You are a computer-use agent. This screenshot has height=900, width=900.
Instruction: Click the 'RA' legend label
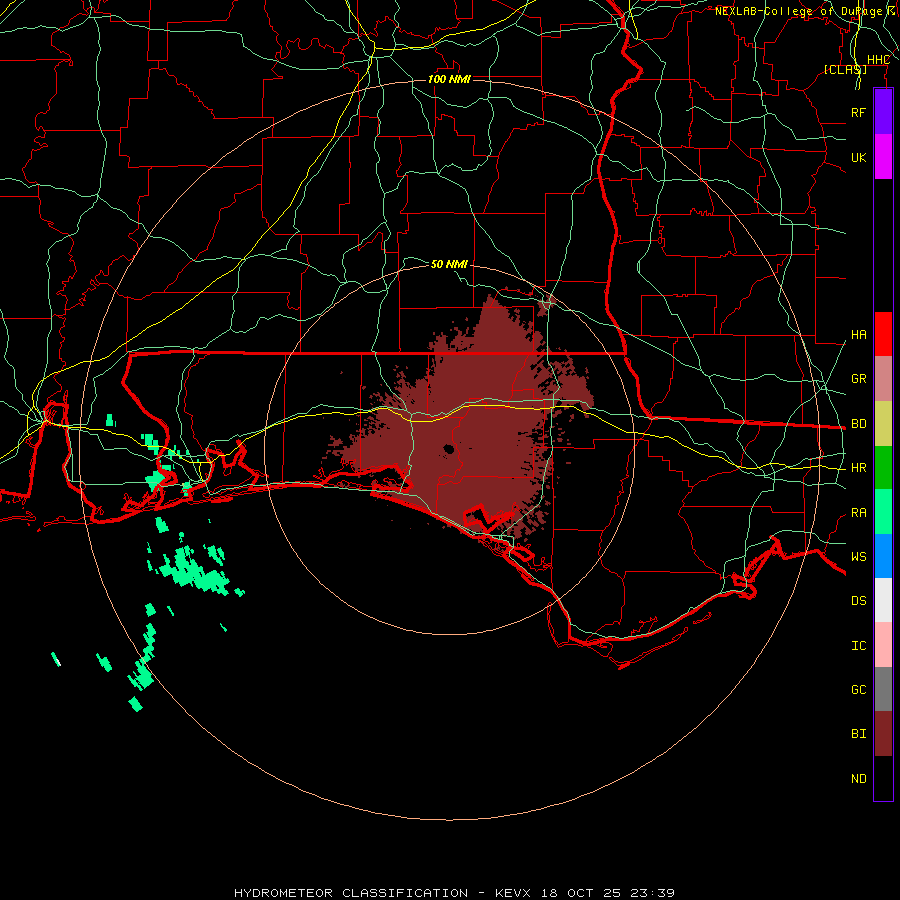click(x=858, y=513)
